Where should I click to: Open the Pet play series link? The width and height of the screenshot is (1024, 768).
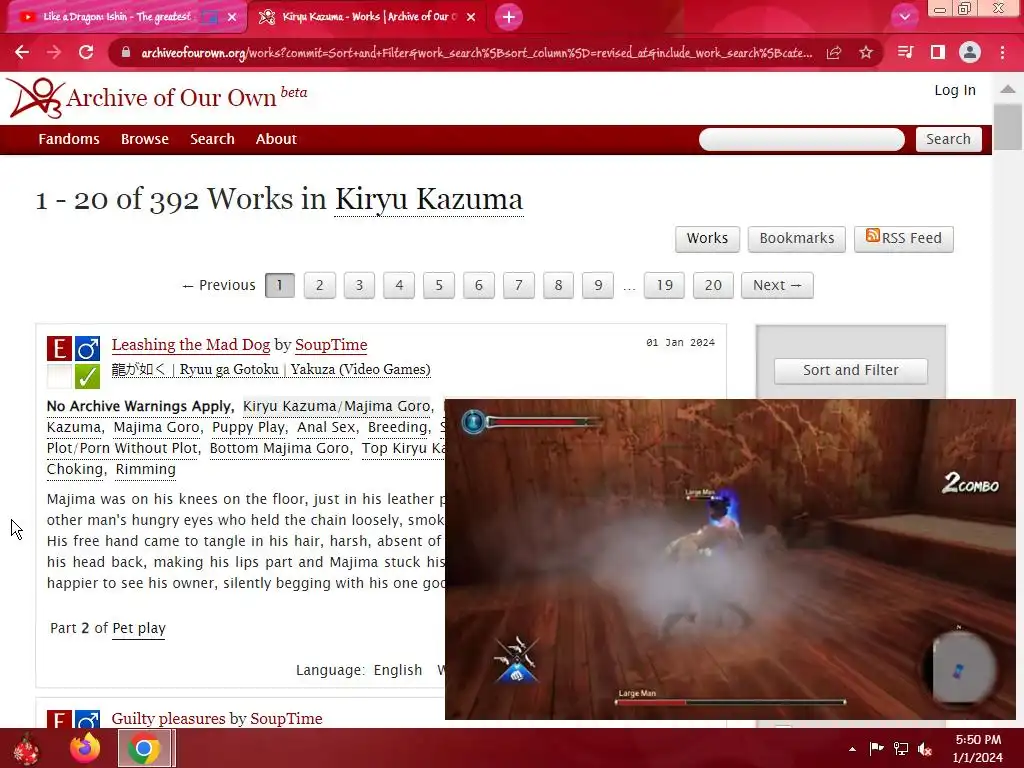click(x=139, y=628)
